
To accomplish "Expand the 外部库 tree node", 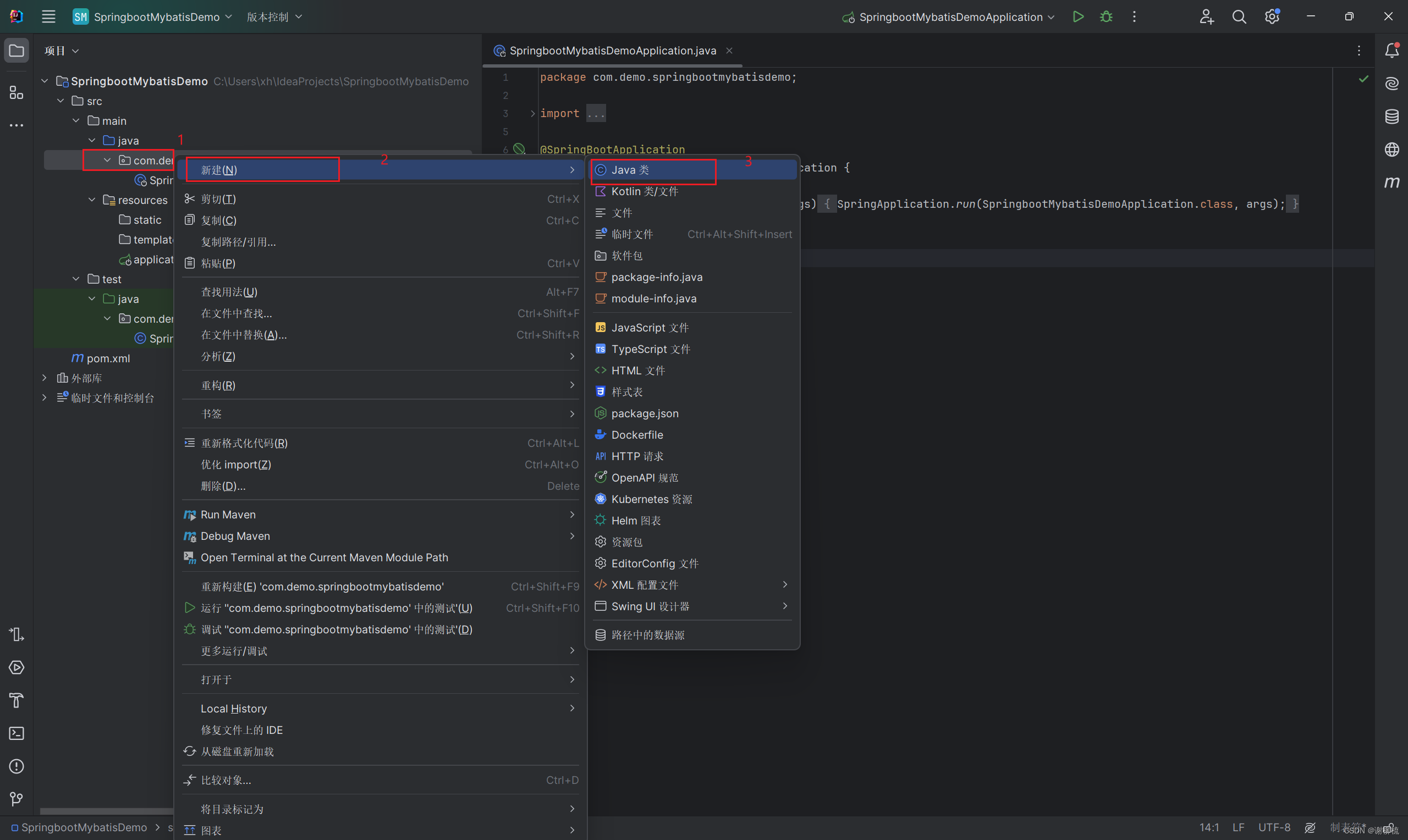I will click(x=44, y=378).
